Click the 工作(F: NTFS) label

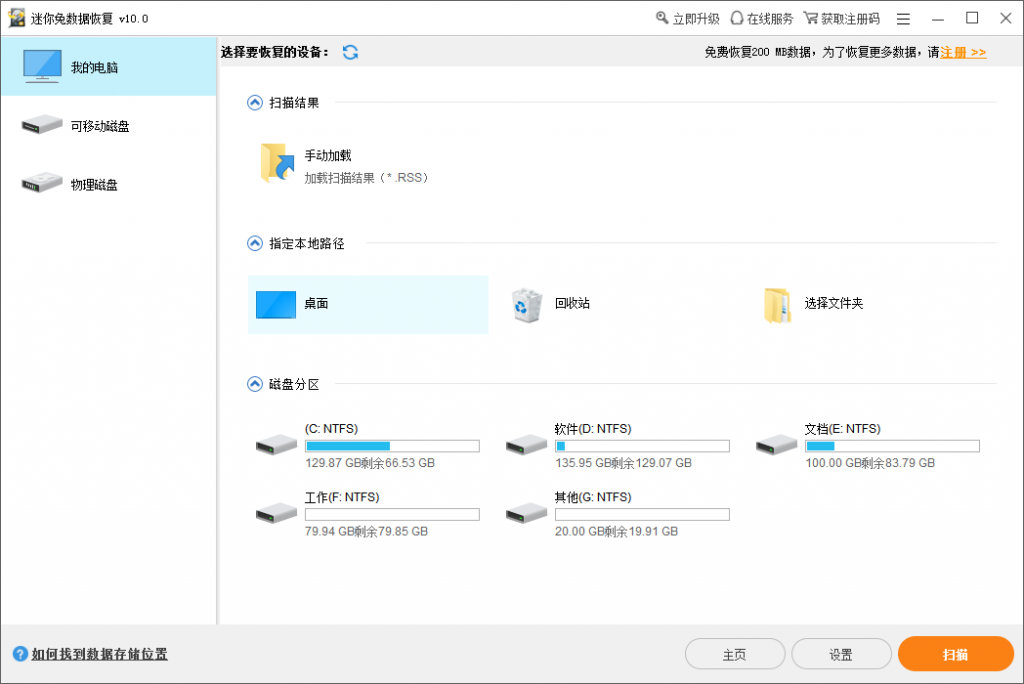[x=342, y=497]
